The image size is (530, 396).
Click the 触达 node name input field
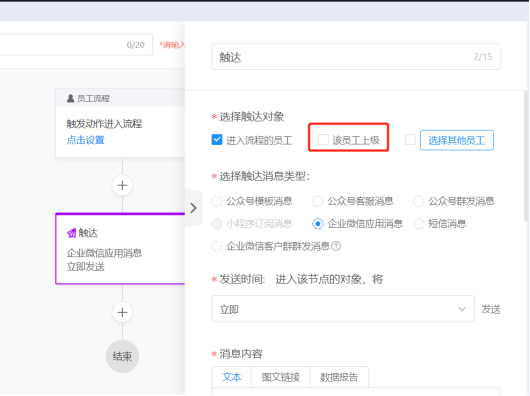click(x=356, y=56)
